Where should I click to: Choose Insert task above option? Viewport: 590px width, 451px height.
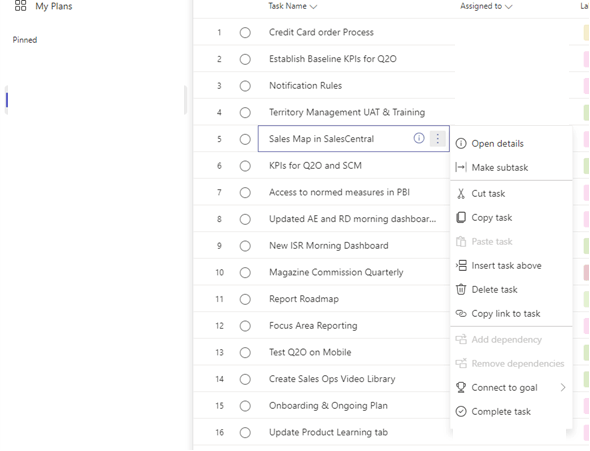(x=511, y=266)
